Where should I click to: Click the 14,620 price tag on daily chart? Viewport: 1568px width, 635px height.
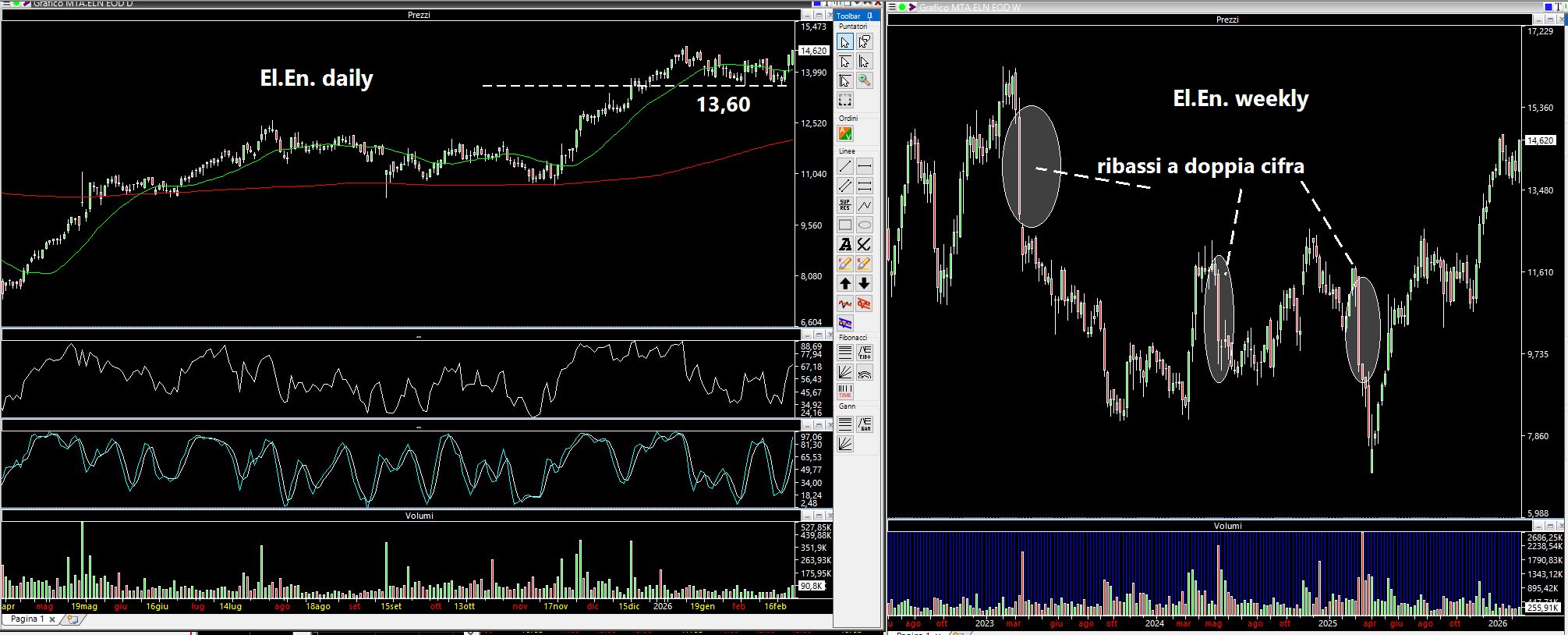coord(814,51)
